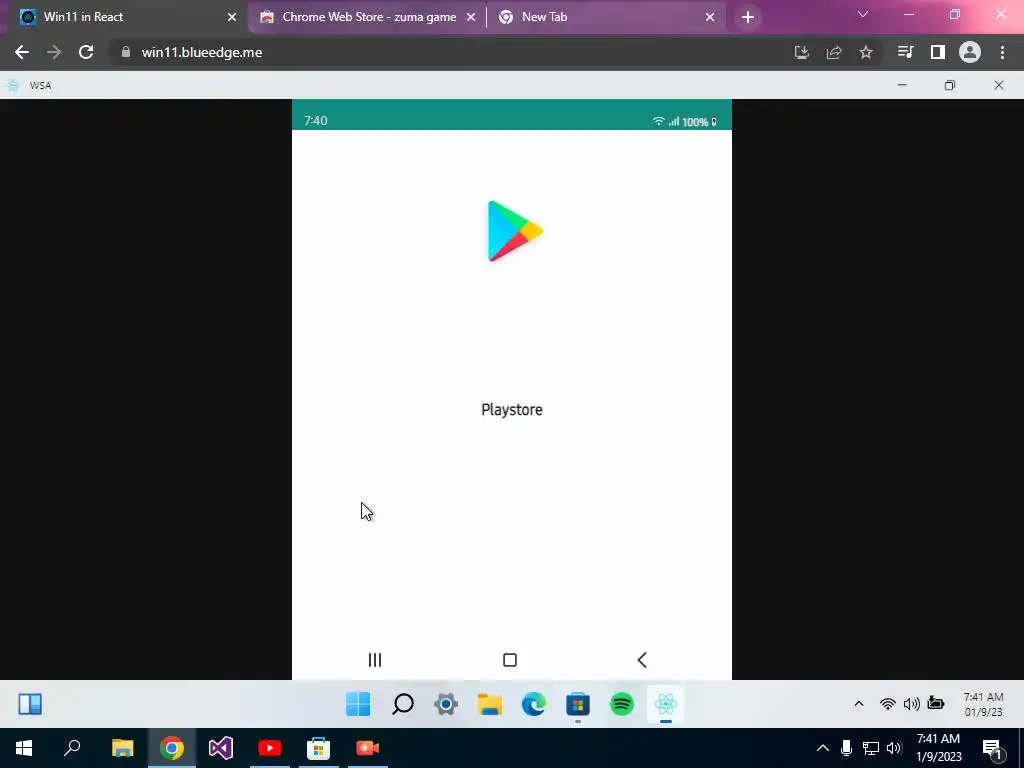Image resolution: width=1024 pixels, height=768 pixels.
Task: Open YouTube app in host taskbar
Action: point(270,748)
